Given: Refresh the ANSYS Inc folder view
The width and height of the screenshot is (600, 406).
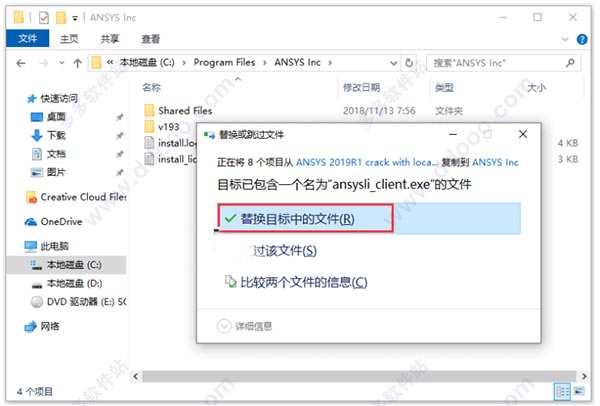Looking at the screenshot, I should point(409,63).
